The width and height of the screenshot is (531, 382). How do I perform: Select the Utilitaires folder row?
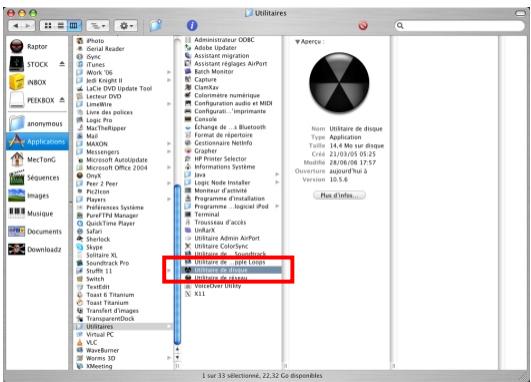point(124,327)
